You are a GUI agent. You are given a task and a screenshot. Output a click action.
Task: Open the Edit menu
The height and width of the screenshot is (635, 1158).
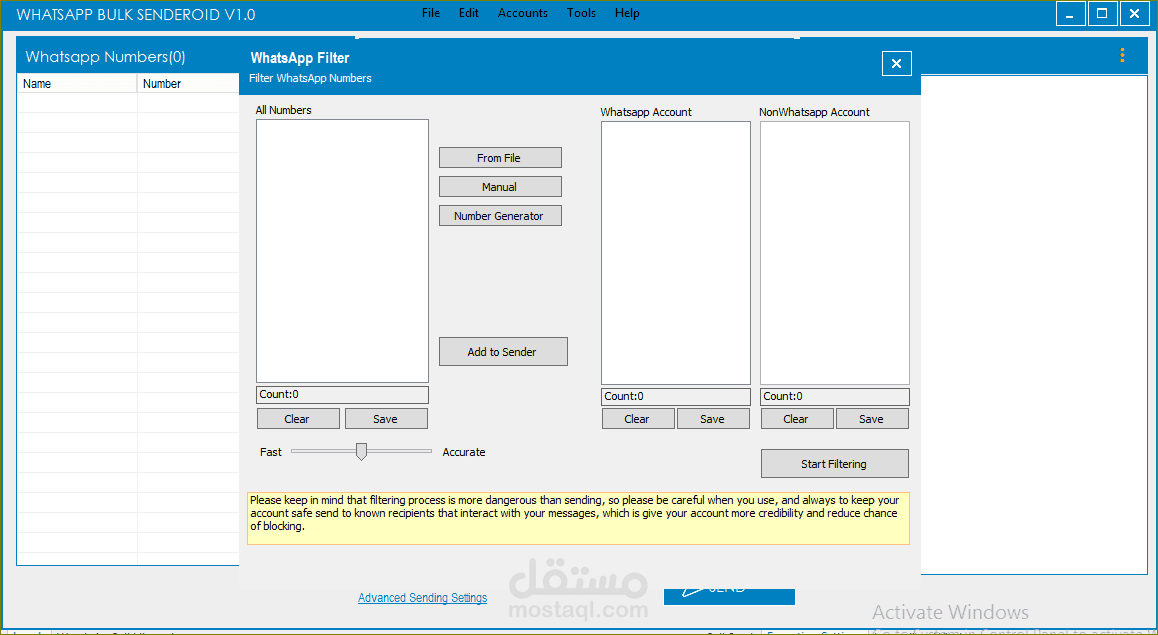pyautogui.click(x=468, y=13)
